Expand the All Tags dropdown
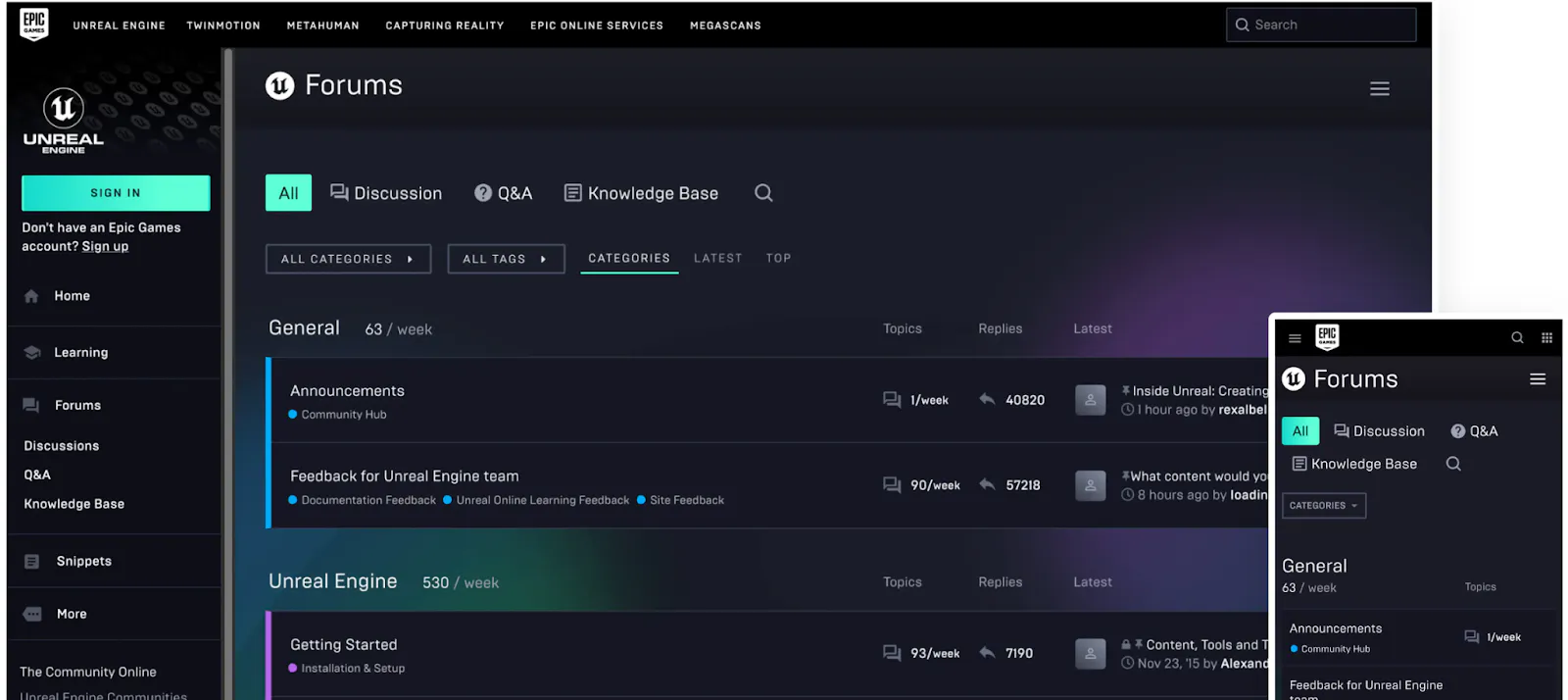This screenshot has height=700, width=1568. point(506,259)
